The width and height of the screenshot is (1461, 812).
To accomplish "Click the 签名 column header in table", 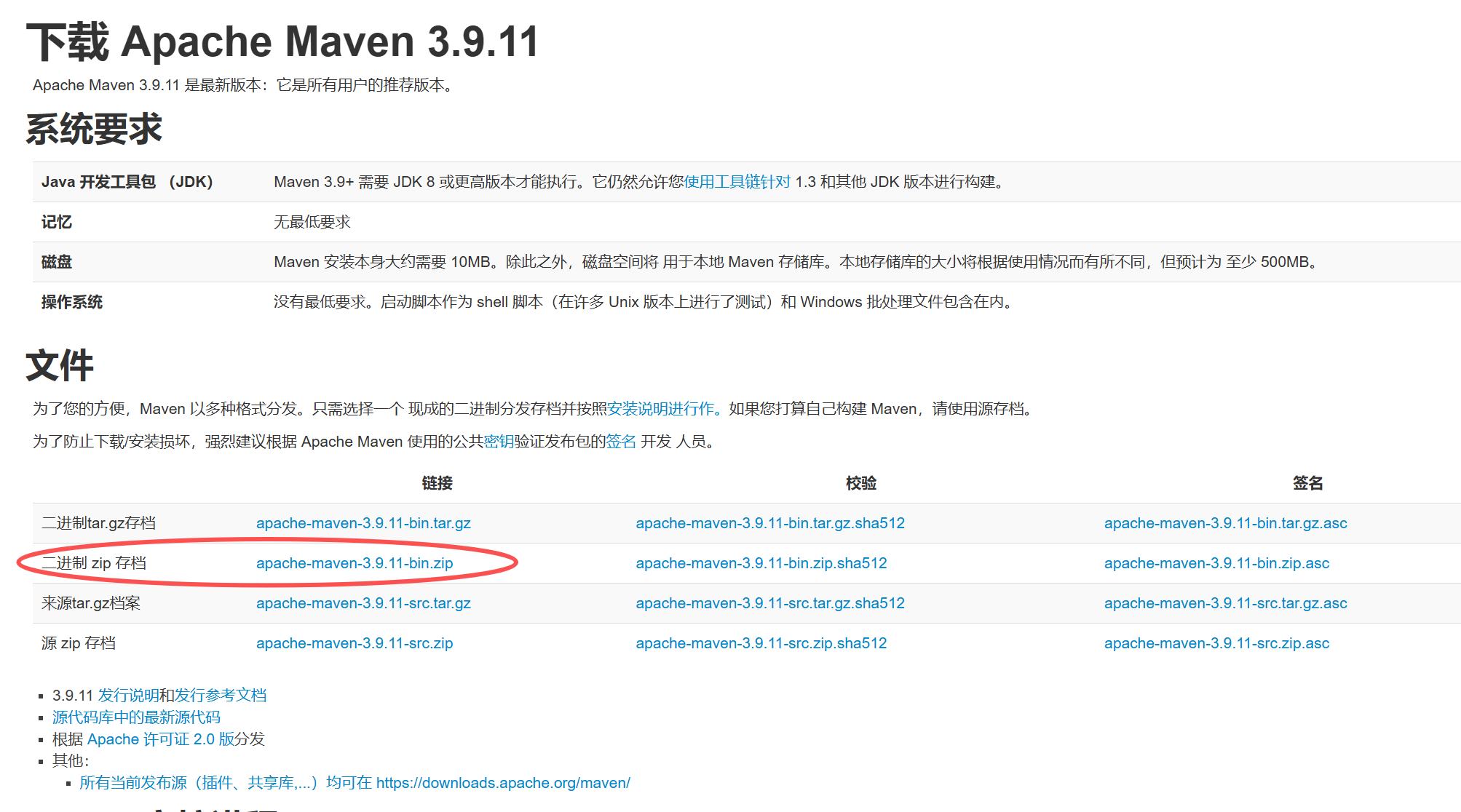I will point(1307,483).
